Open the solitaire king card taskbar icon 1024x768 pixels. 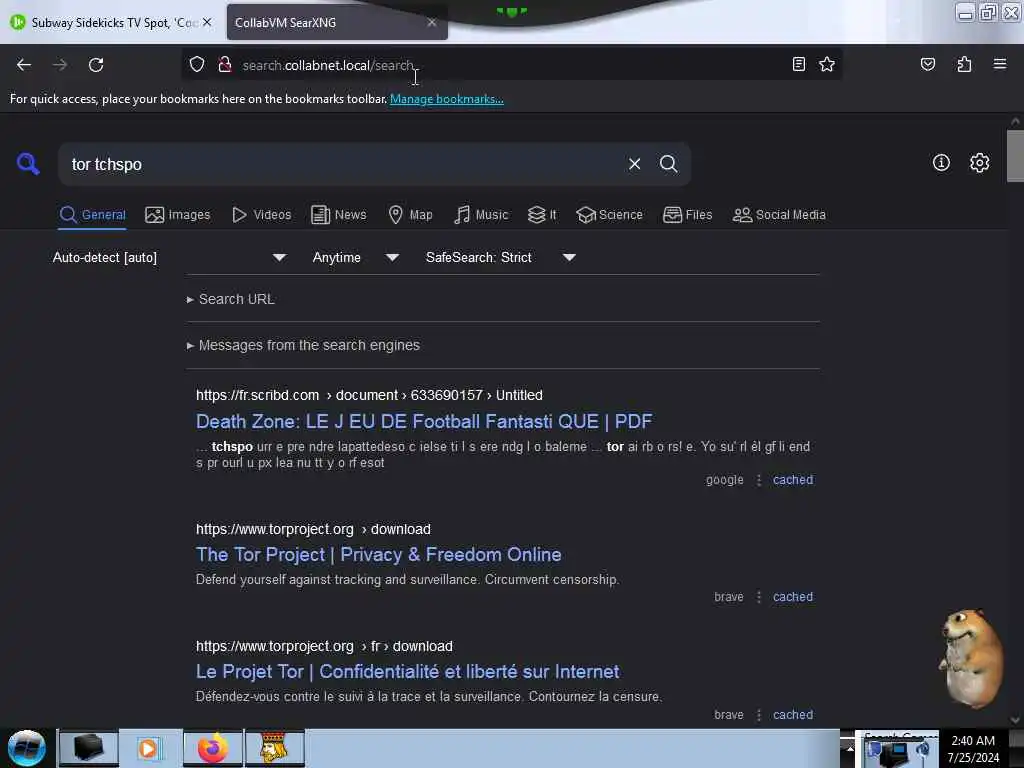click(274, 748)
